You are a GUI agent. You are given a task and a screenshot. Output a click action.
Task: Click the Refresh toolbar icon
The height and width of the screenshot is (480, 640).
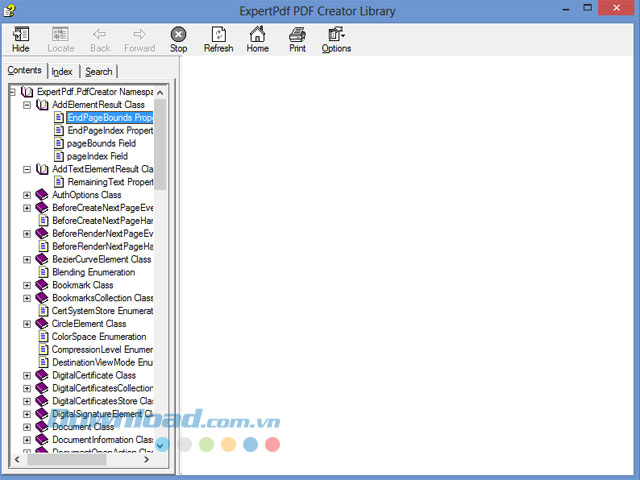[x=218, y=34]
